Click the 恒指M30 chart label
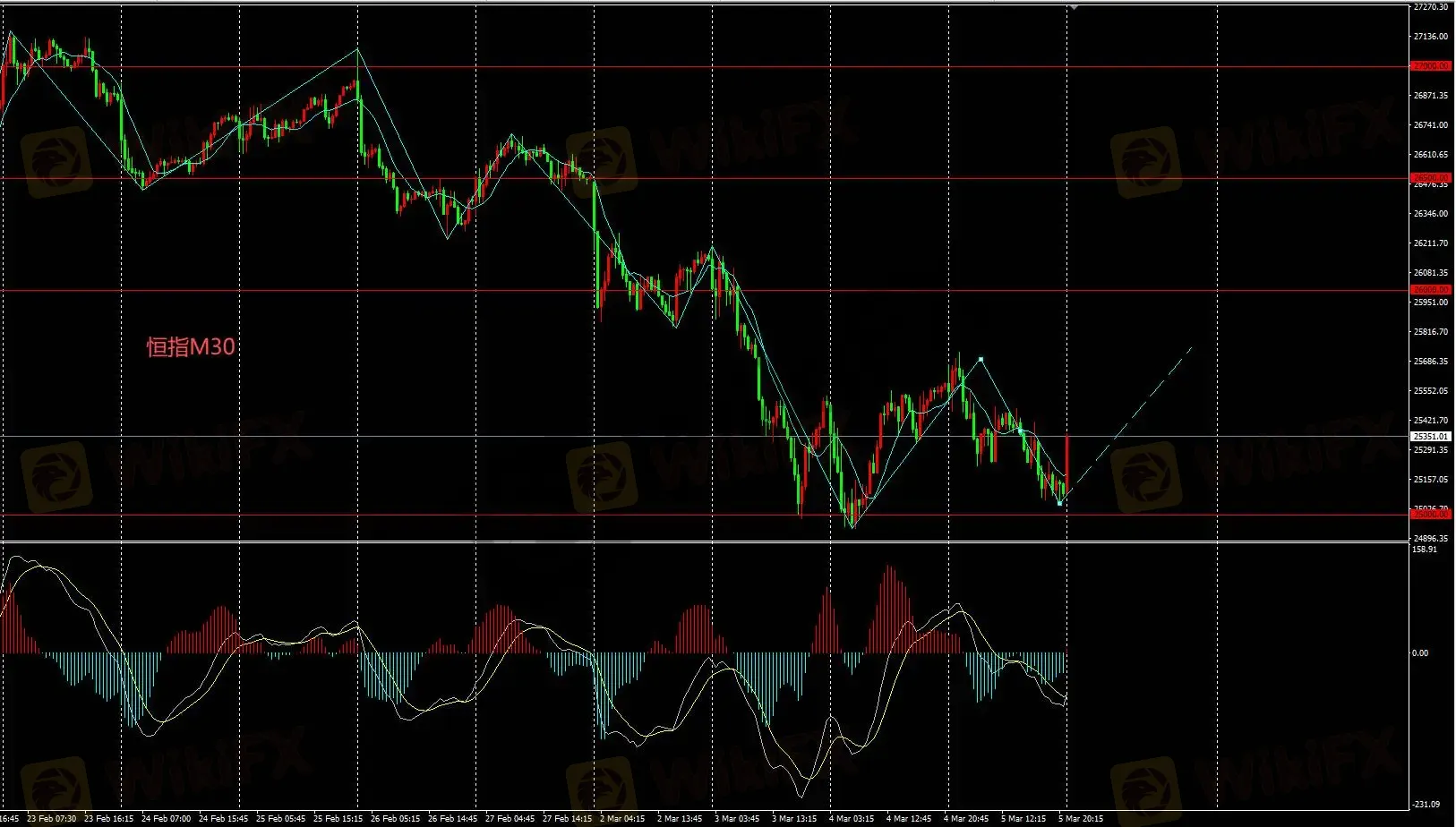 (x=191, y=346)
